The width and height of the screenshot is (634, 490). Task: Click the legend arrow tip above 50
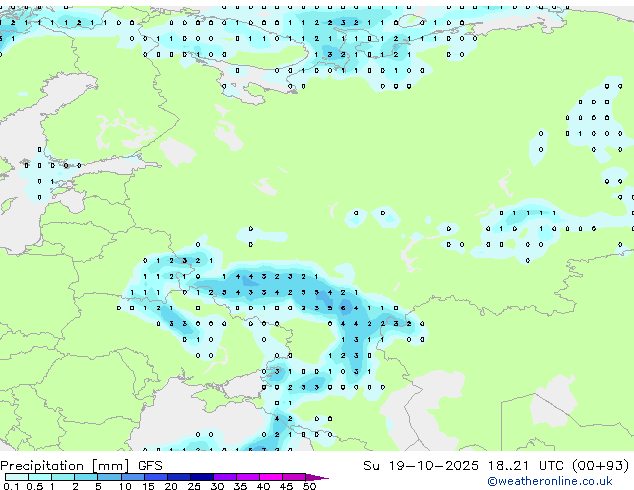317,477
